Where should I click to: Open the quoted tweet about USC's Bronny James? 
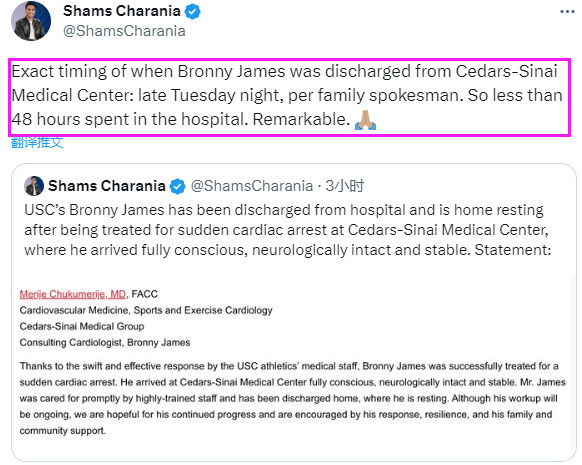coord(288,230)
